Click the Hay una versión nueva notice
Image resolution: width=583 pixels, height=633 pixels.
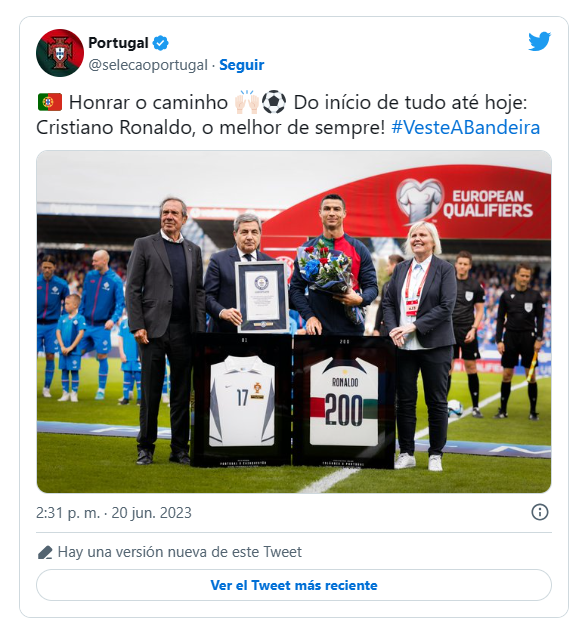pyautogui.click(x=180, y=552)
